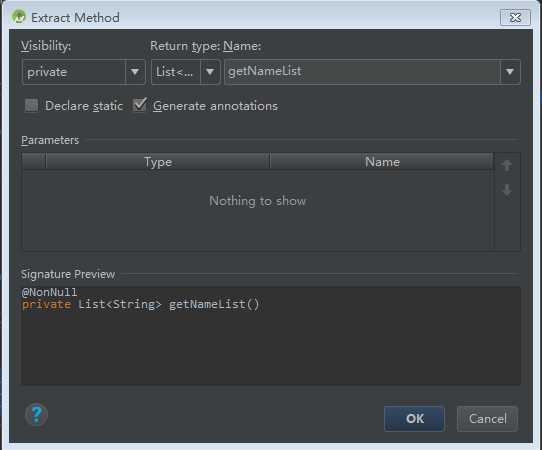The height and width of the screenshot is (450, 542).
Task: Confirm with the OK button
Action: pos(414,419)
